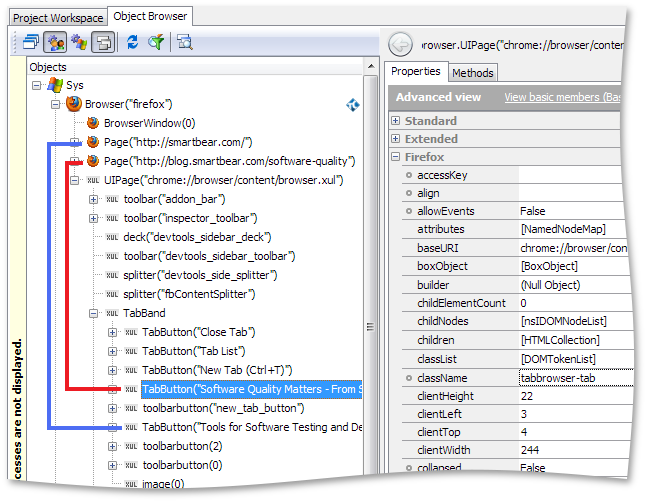Toggle the panel layout toolbar icon
648x503 pixels.
(x=103, y=42)
